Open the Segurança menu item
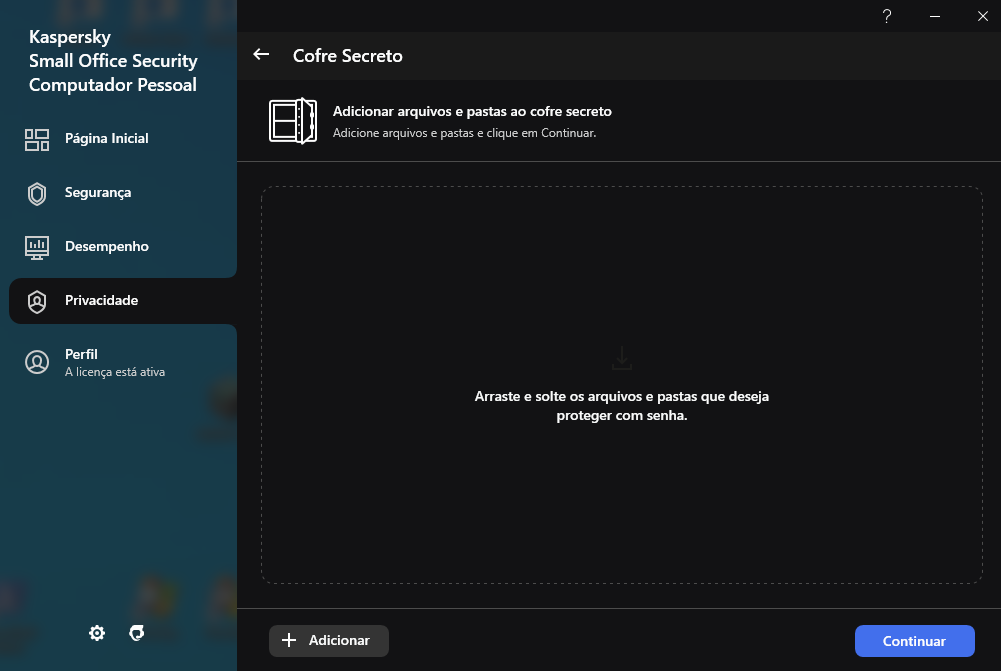1001x671 pixels. (98, 193)
